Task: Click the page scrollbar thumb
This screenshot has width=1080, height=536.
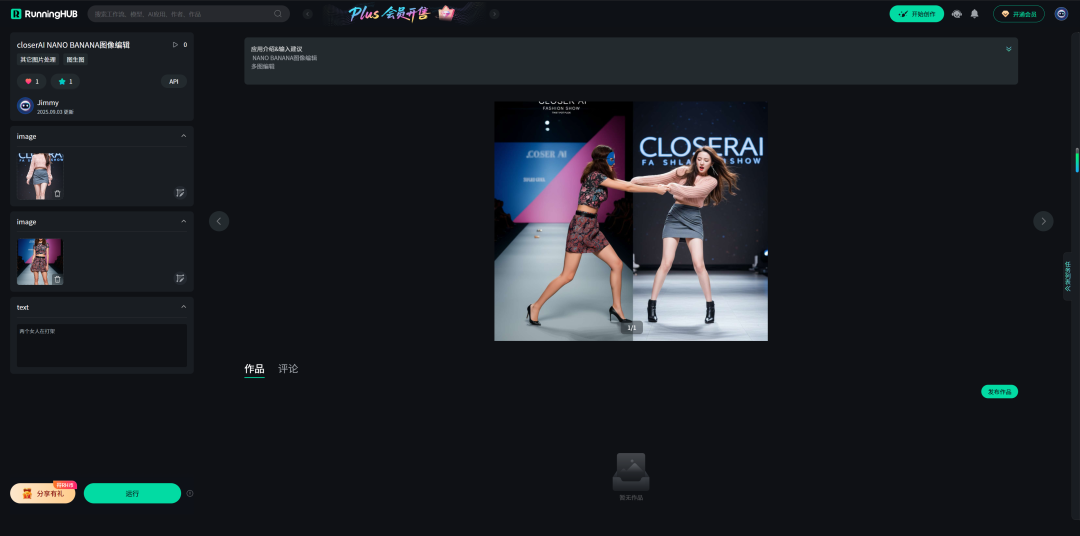Action: (1077, 160)
